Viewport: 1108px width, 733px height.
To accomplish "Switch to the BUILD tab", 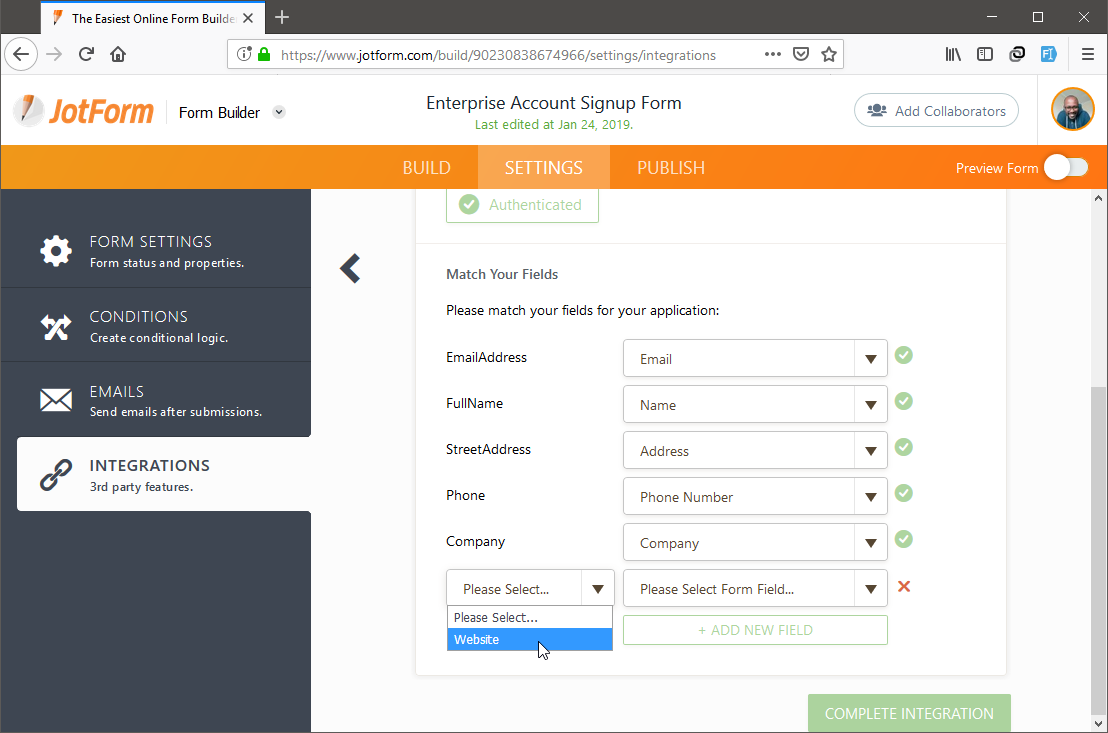I will pyautogui.click(x=426, y=167).
